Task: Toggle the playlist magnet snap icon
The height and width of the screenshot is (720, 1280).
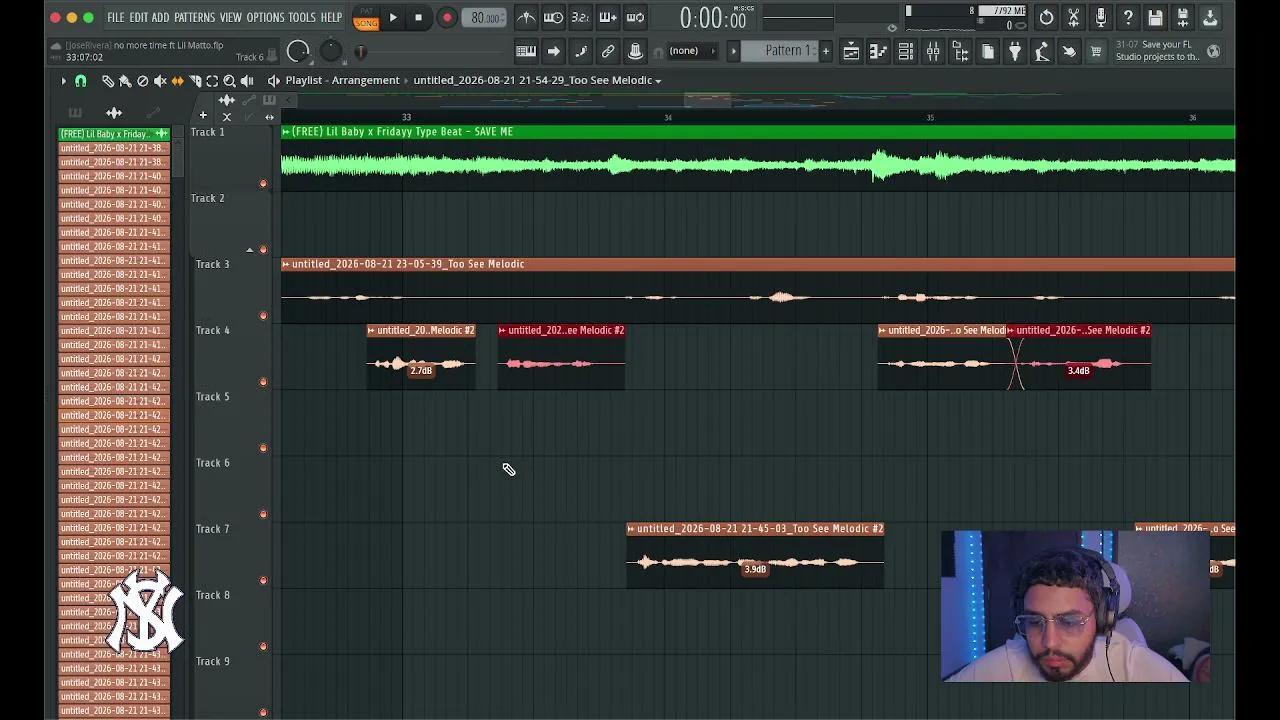Action: 81,81
